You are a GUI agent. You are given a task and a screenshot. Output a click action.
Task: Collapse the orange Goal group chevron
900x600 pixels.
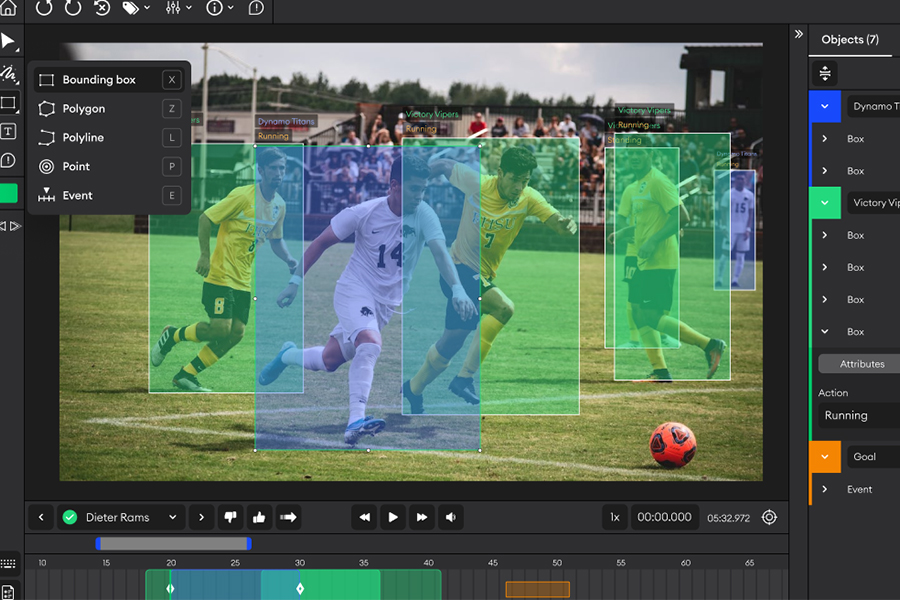coord(825,457)
